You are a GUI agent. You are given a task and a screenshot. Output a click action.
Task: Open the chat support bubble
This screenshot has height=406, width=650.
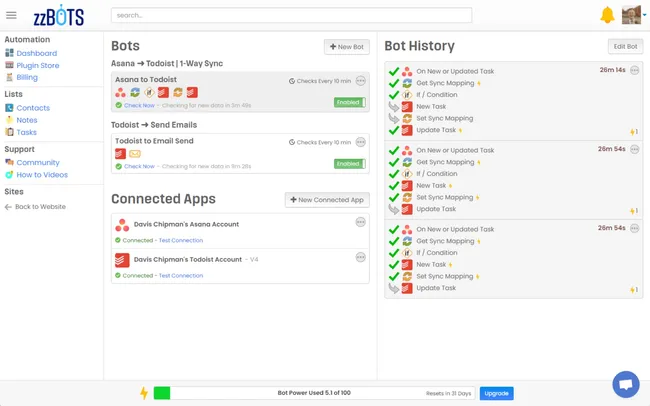pyautogui.click(x=626, y=384)
